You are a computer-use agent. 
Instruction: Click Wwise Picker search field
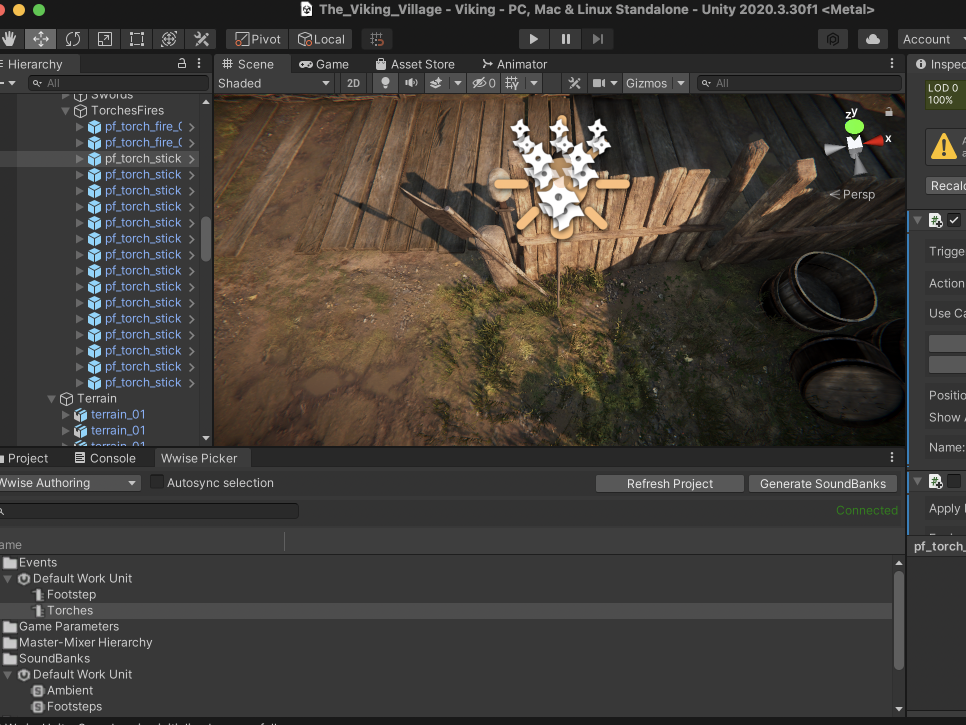pos(150,511)
